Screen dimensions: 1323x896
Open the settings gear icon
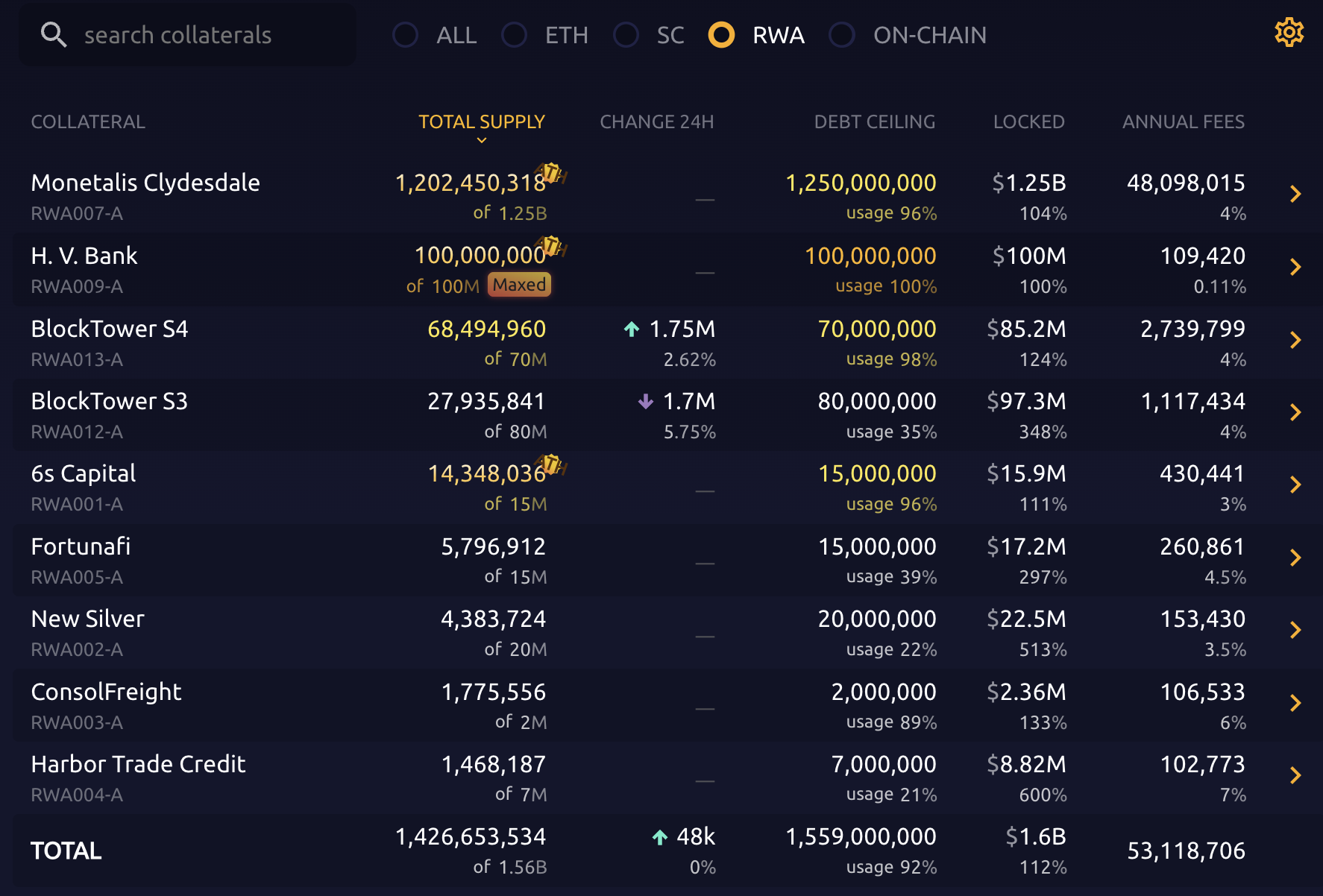pyautogui.click(x=1289, y=33)
